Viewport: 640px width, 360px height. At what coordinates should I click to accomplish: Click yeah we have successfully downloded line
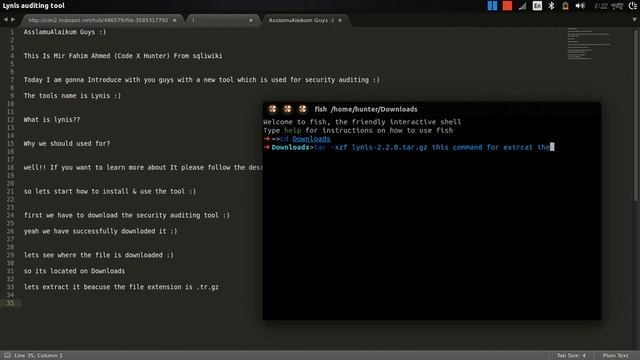[x=100, y=231]
